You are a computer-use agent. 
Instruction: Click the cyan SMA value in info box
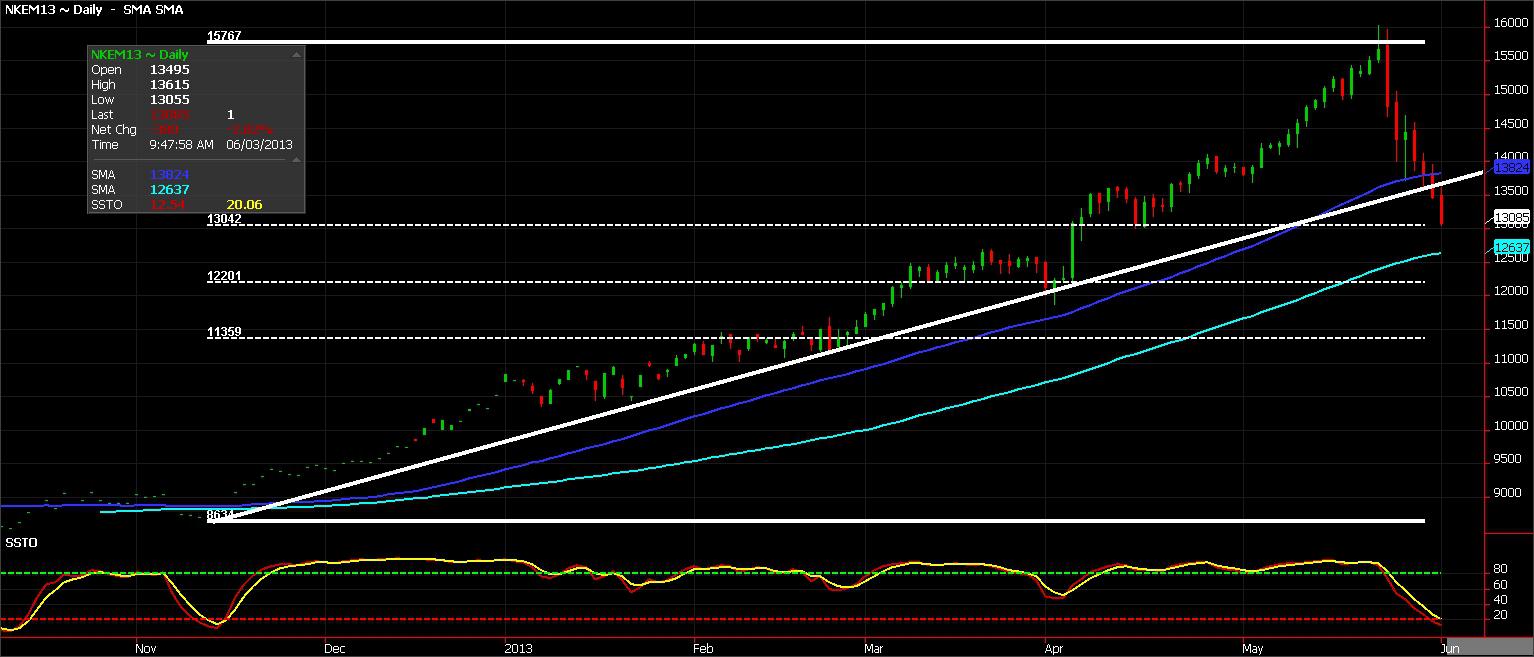[x=169, y=189]
